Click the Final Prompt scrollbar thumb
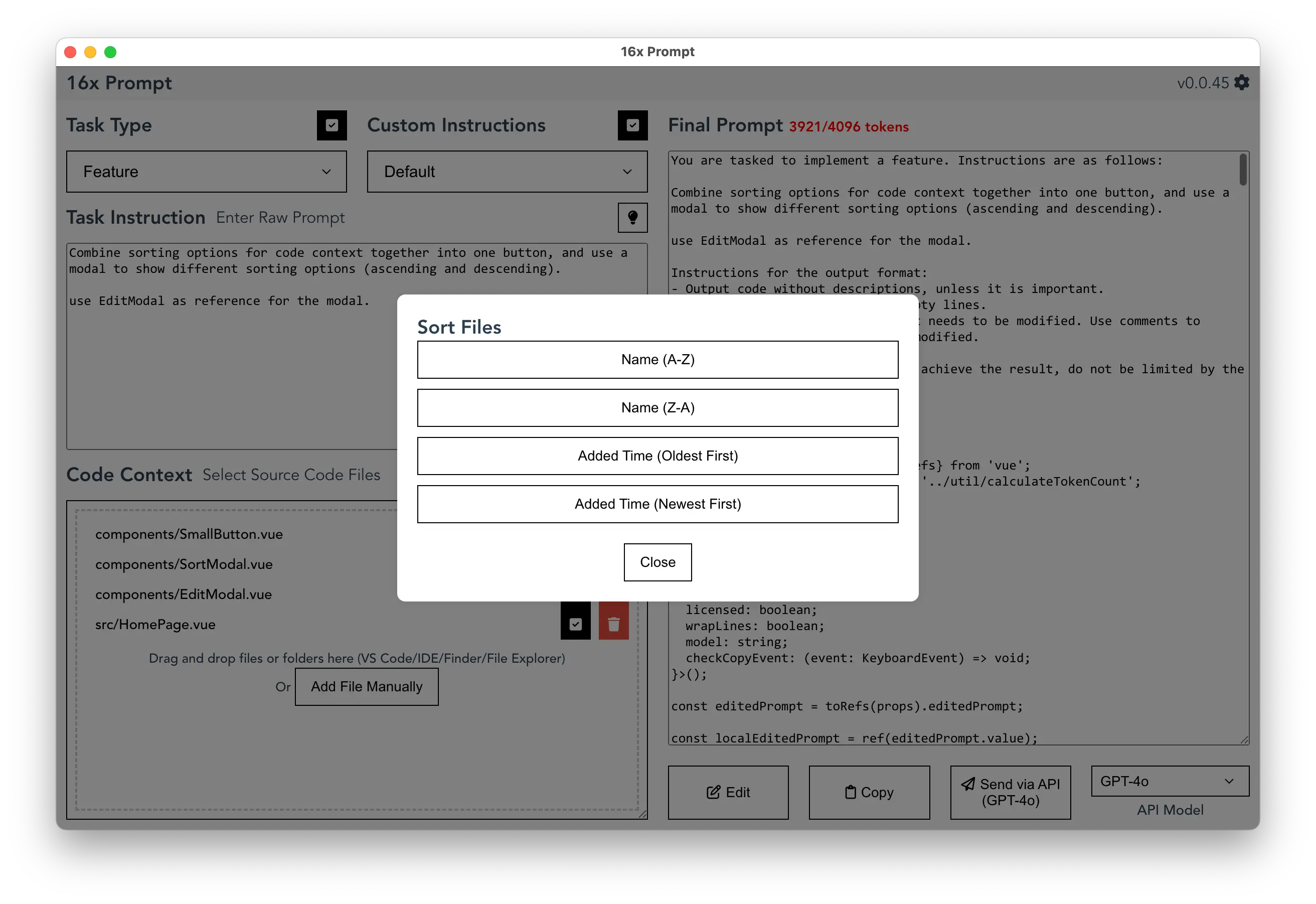Image resolution: width=1316 pixels, height=904 pixels. [x=1242, y=170]
